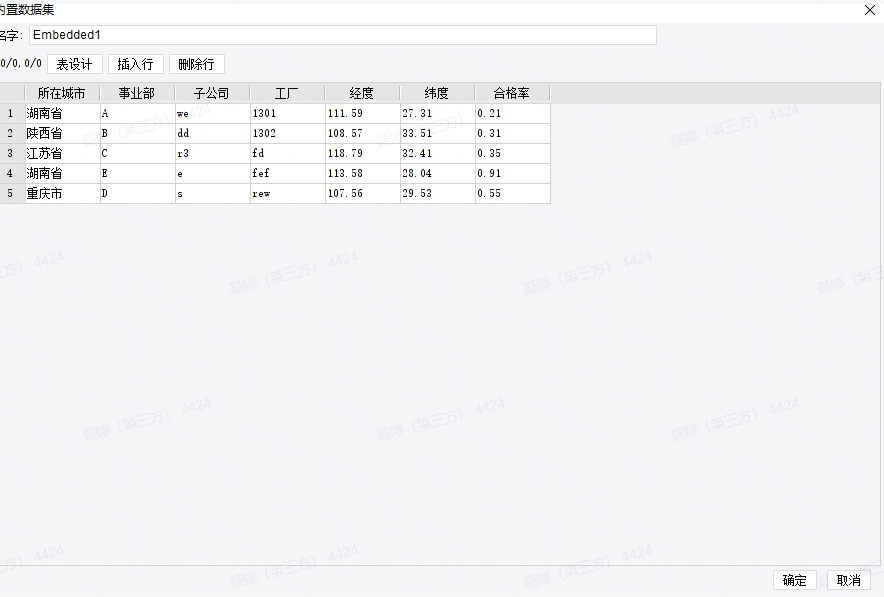The image size is (884, 597).
Task: Open the 表设计 table design button
Action: [74, 64]
